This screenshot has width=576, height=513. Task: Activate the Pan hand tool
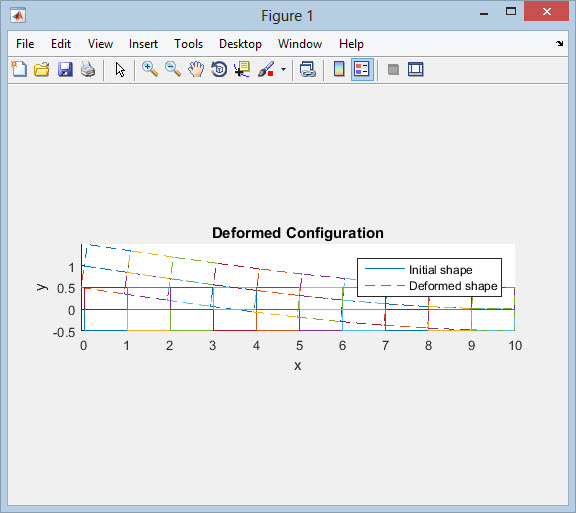[x=196, y=69]
